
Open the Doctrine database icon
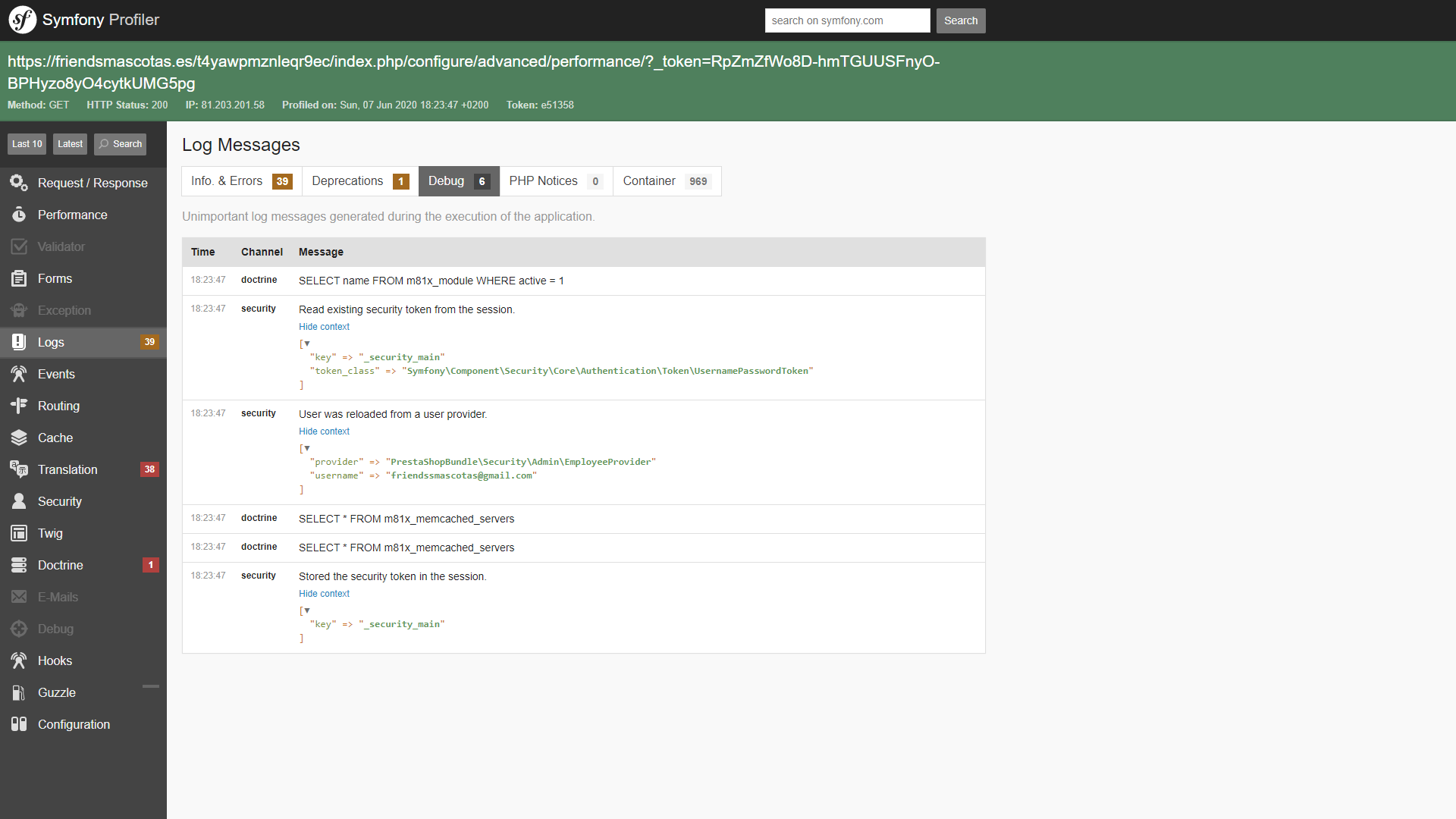[19, 565]
